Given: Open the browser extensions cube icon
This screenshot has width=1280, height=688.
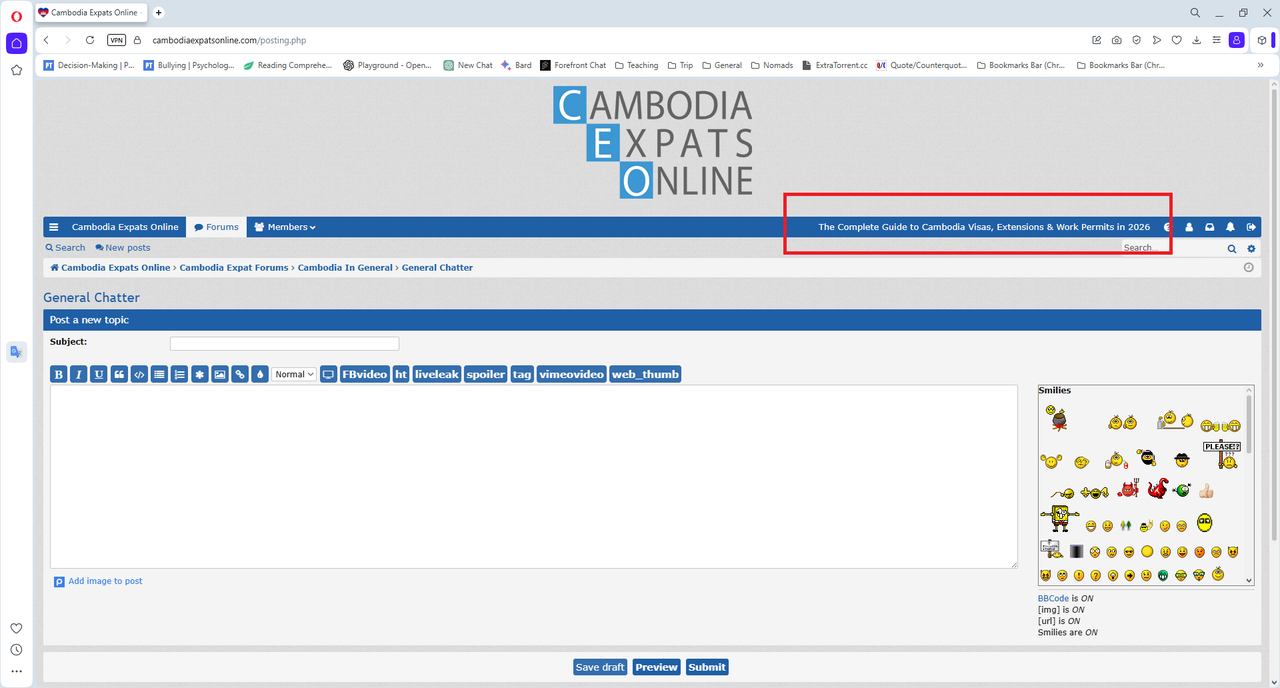Looking at the screenshot, I should [1263, 40].
